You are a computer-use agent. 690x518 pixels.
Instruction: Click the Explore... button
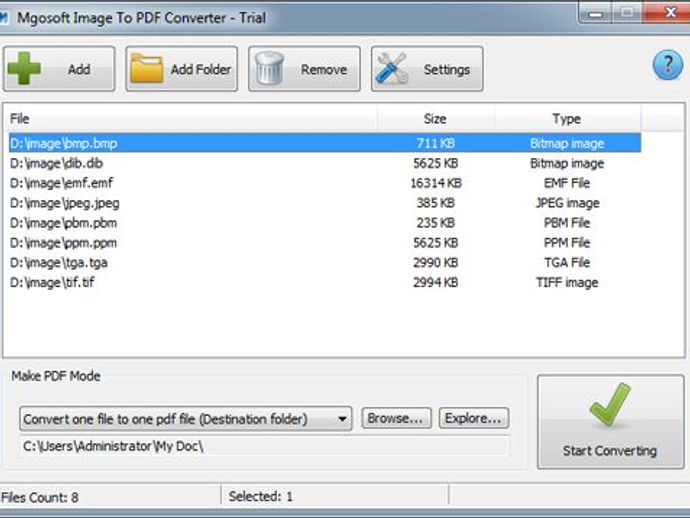click(474, 418)
